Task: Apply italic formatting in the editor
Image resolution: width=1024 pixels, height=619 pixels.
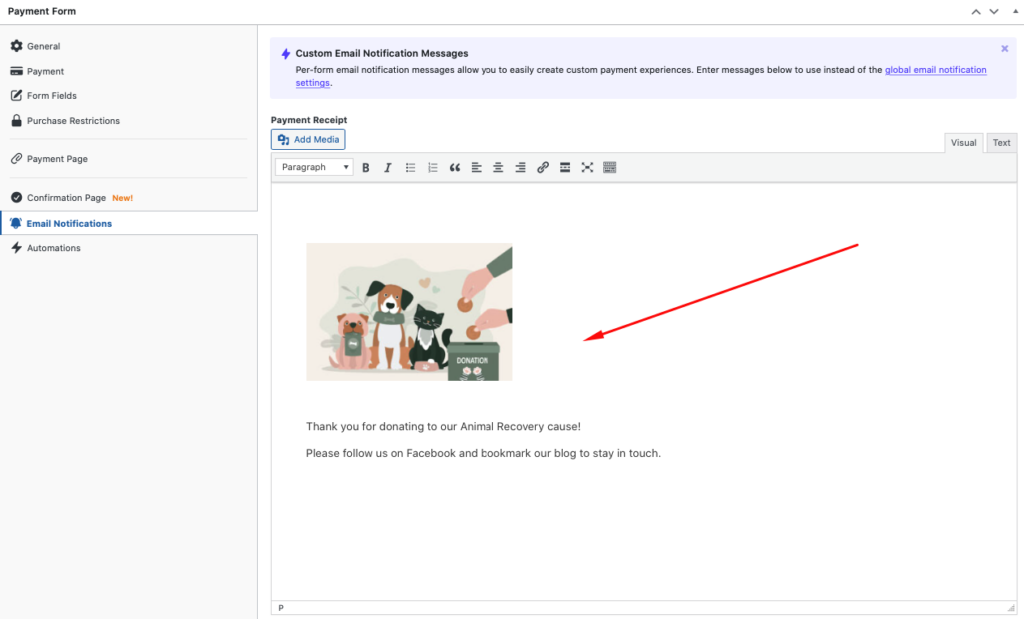Action: [388, 168]
